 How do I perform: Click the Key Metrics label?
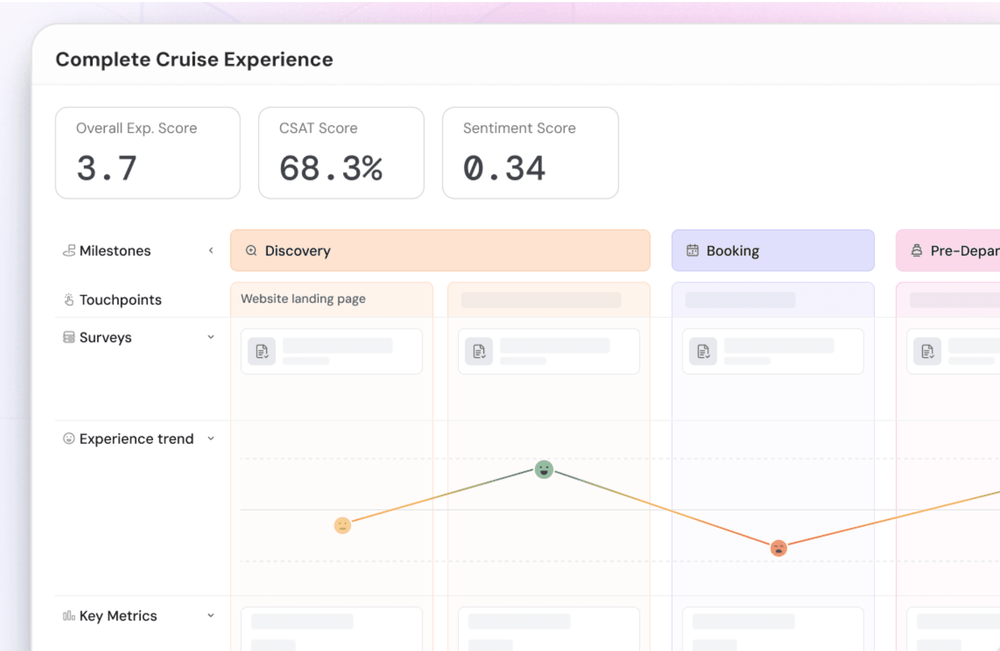pyautogui.click(x=119, y=616)
